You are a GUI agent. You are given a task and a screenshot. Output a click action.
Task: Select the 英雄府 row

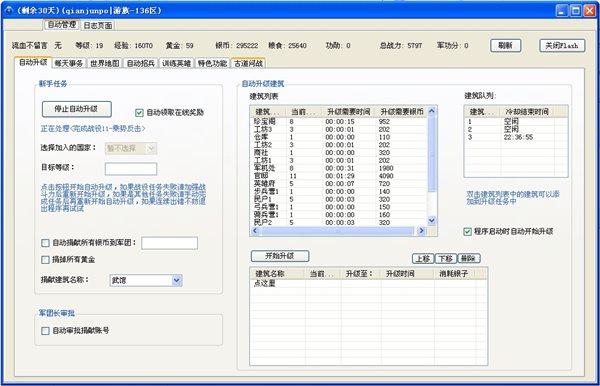(x=339, y=184)
